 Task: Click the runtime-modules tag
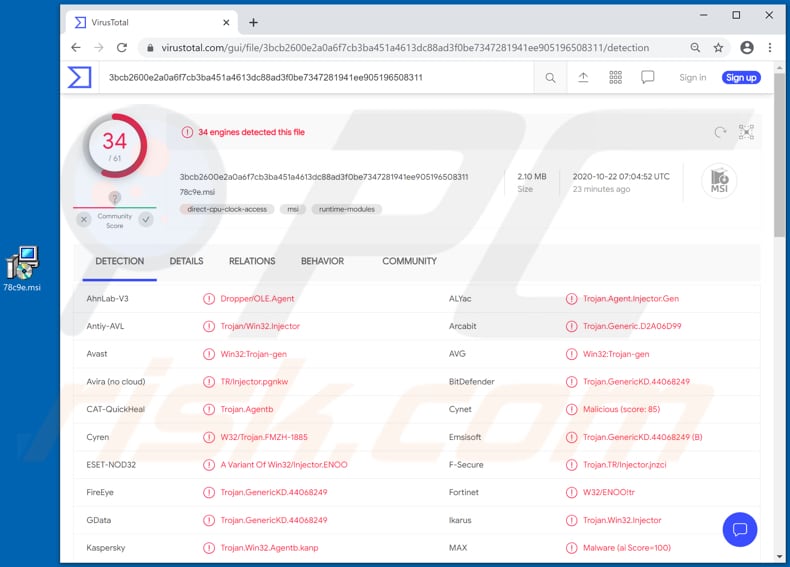tap(347, 209)
